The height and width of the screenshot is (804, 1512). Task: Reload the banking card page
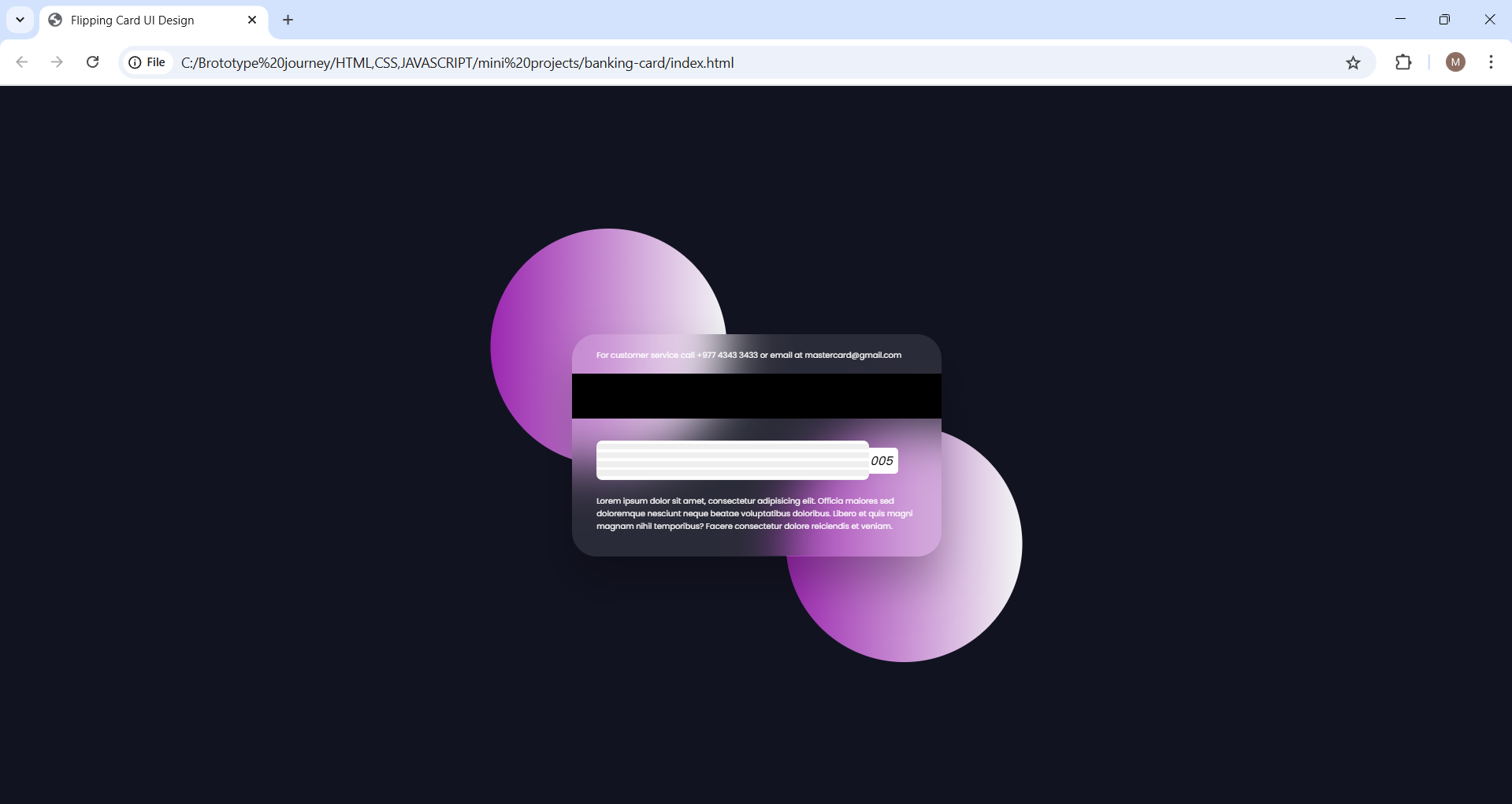coord(92,62)
